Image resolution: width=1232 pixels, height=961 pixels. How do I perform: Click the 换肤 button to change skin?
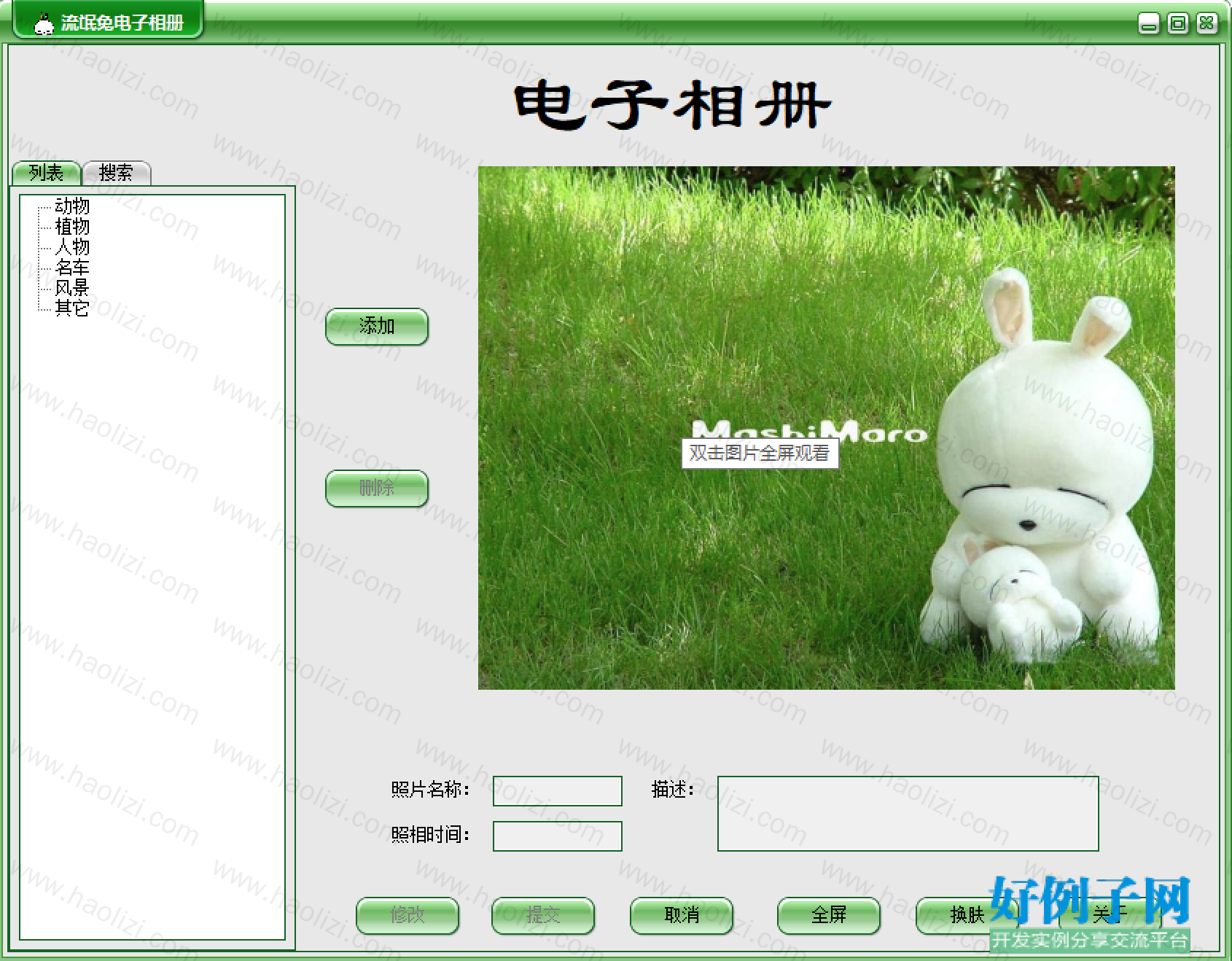pos(967,915)
